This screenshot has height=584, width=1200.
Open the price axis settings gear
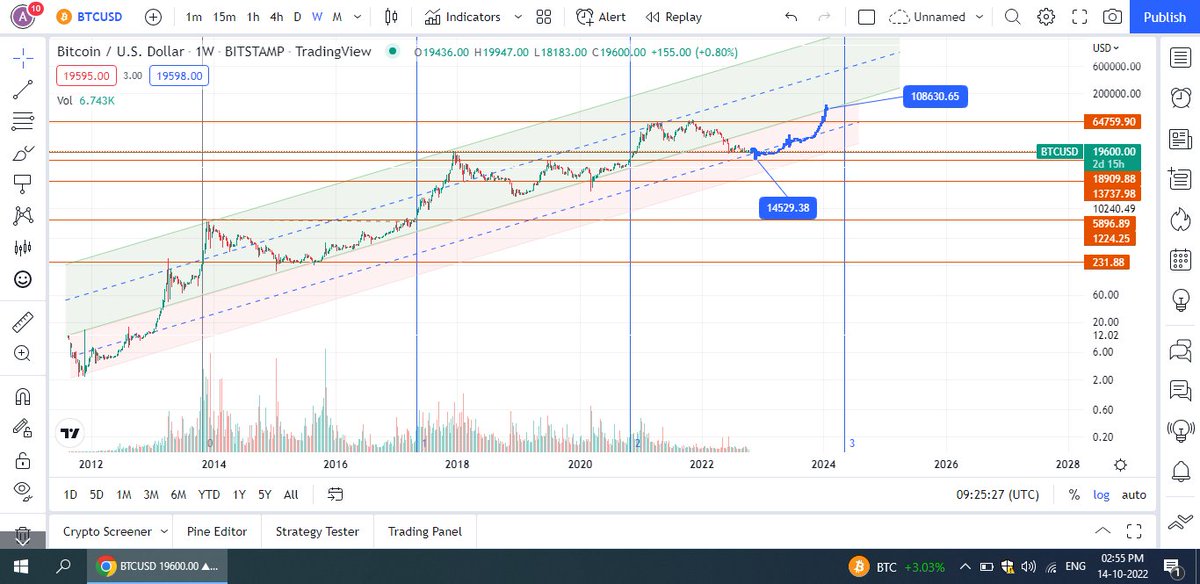click(x=1120, y=464)
